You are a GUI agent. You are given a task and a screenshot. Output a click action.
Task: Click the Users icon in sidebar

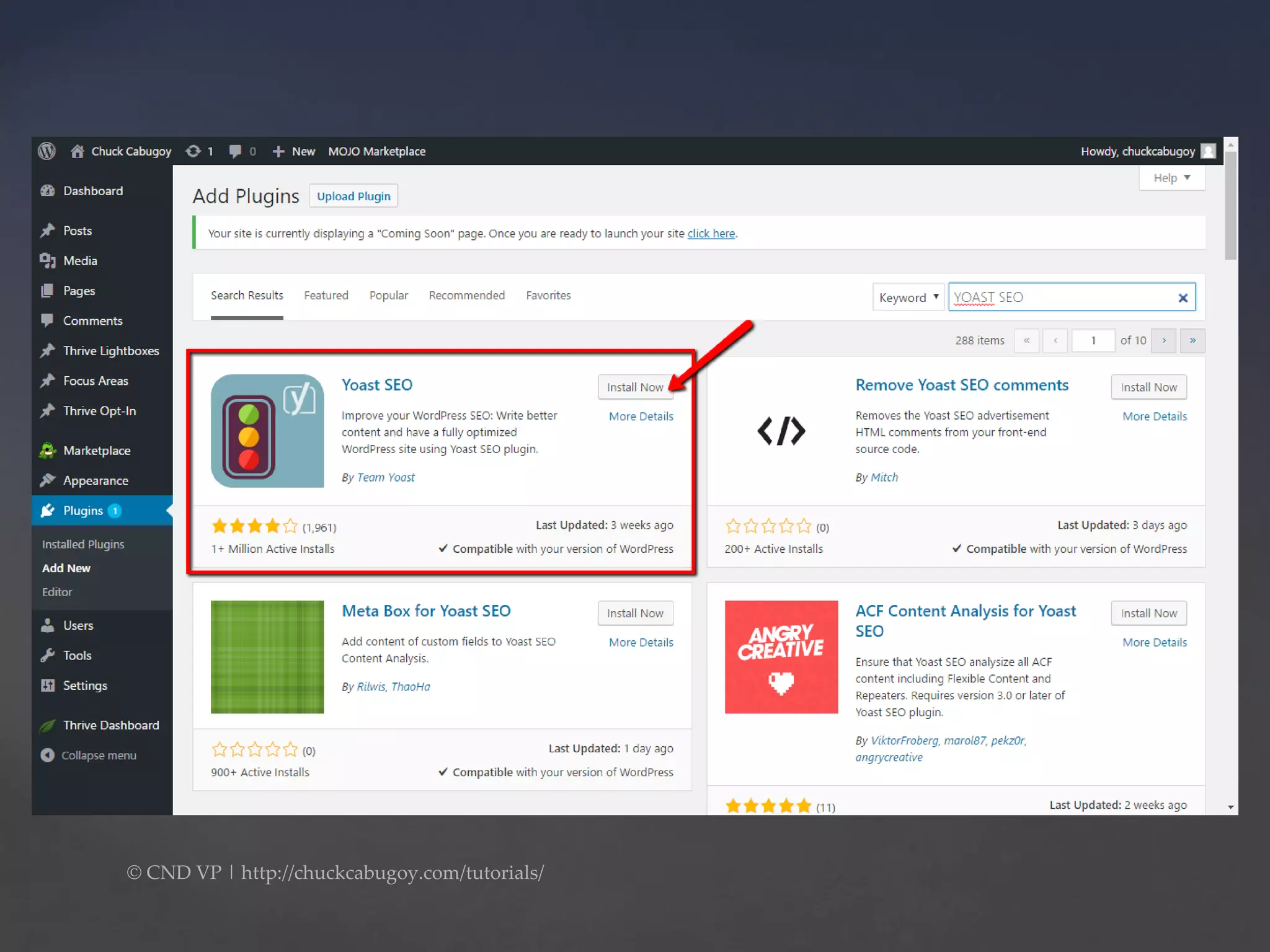48,625
